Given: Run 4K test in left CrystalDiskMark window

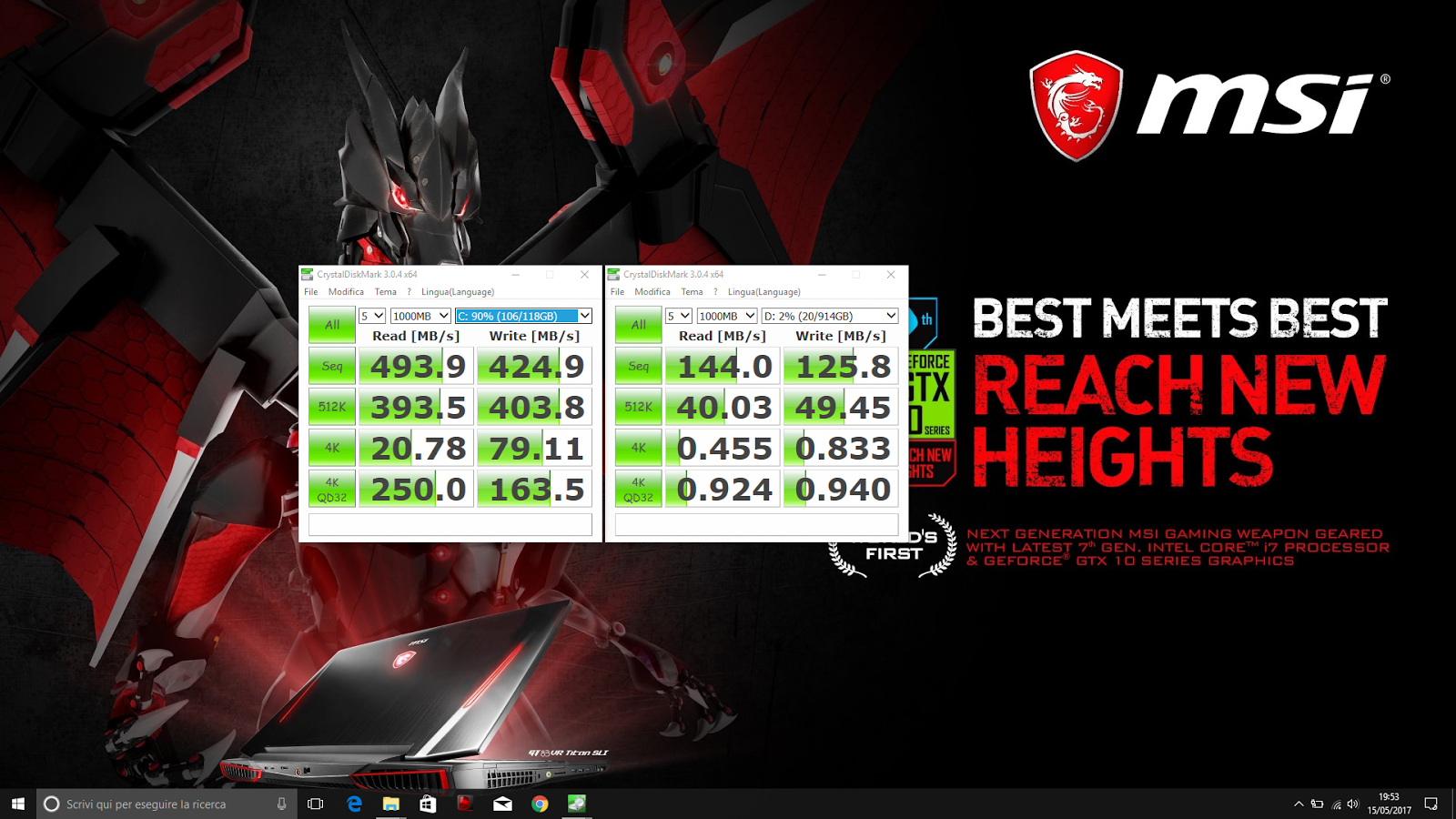Looking at the screenshot, I should [x=332, y=448].
